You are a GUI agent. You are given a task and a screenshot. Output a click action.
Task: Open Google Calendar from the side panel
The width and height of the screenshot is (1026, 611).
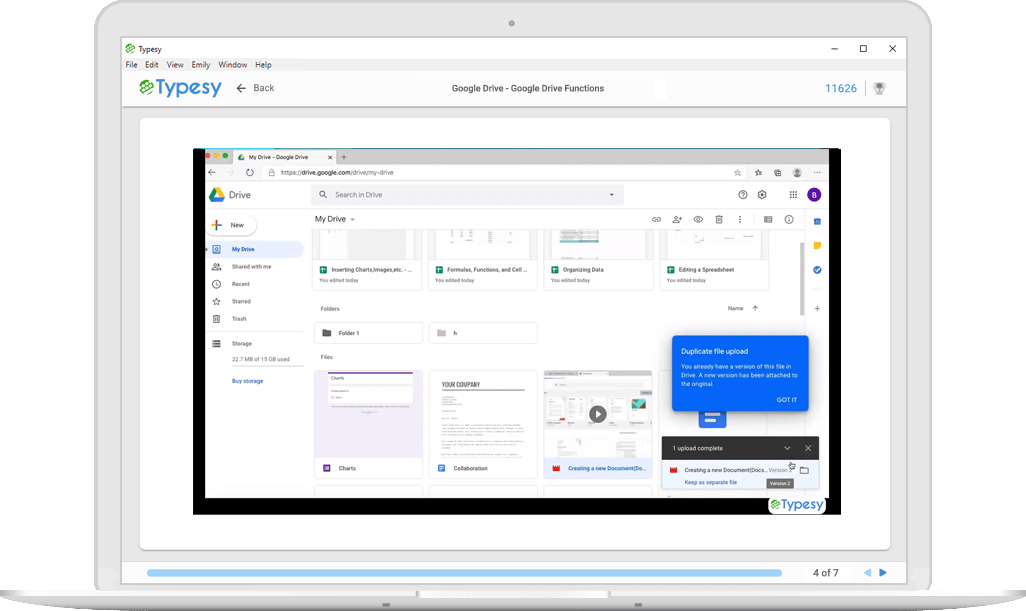(817, 224)
